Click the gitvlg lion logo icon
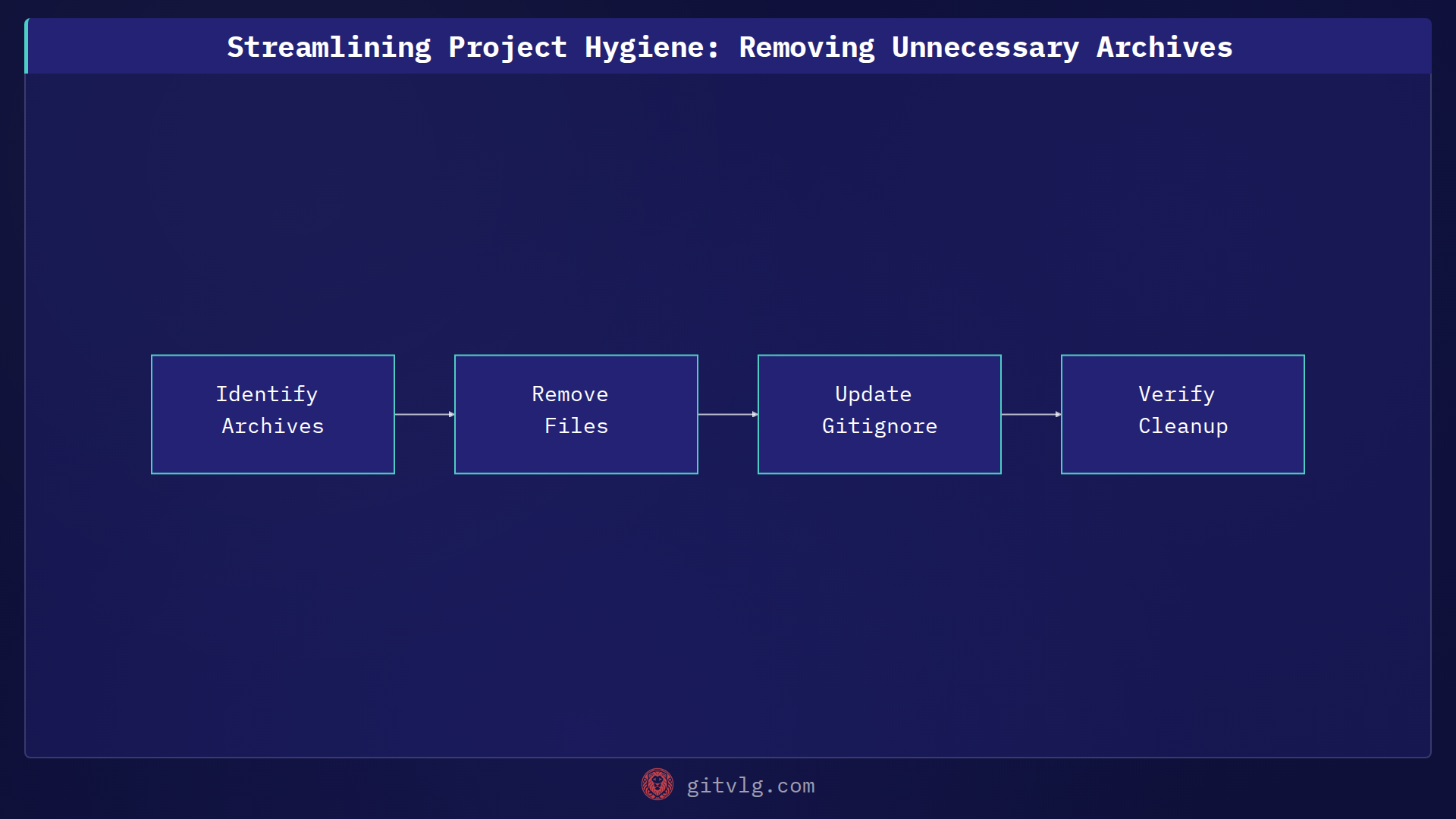 (x=657, y=785)
